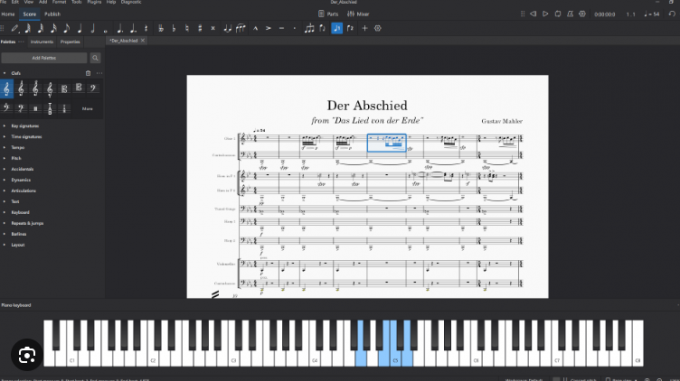Open the Properties panel tab
The width and height of the screenshot is (680, 381).
point(70,42)
